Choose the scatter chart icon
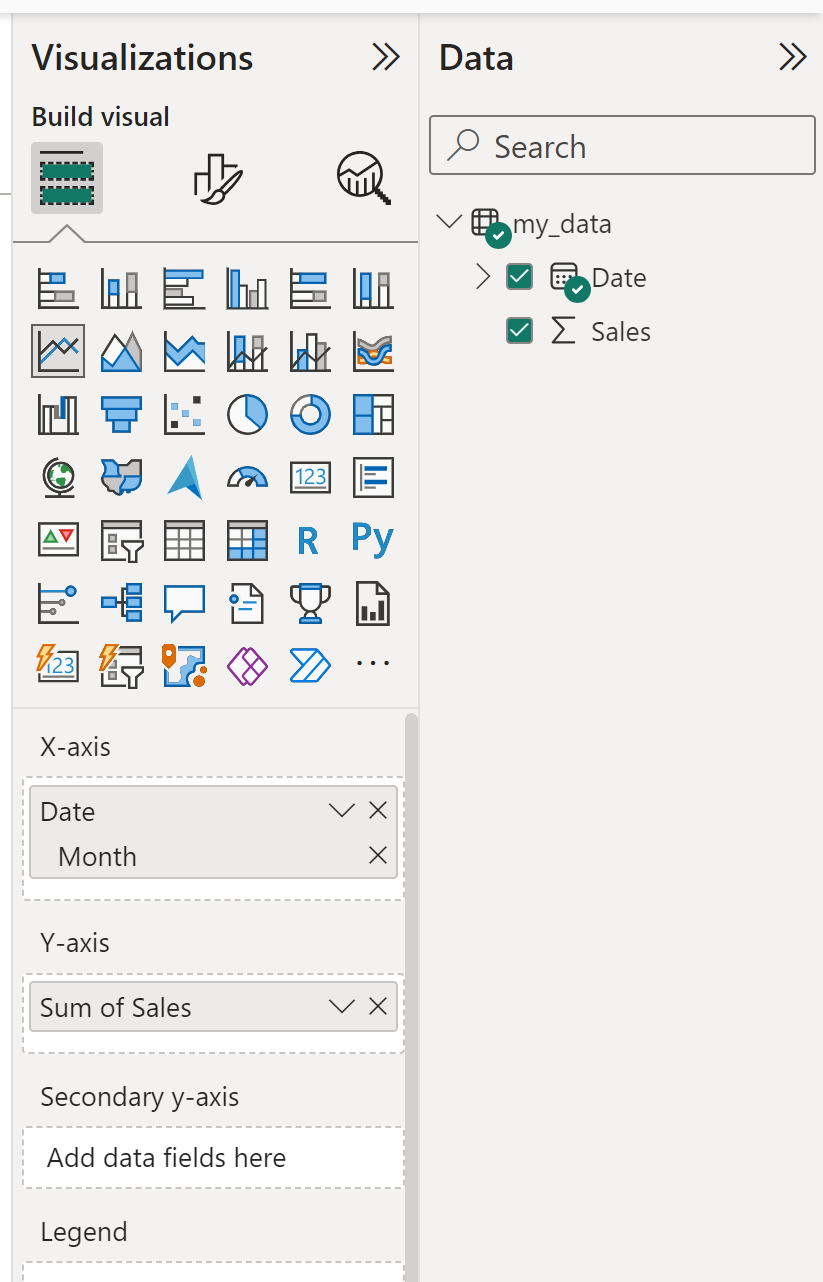Image resolution: width=823 pixels, height=1282 pixels. (x=184, y=414)
